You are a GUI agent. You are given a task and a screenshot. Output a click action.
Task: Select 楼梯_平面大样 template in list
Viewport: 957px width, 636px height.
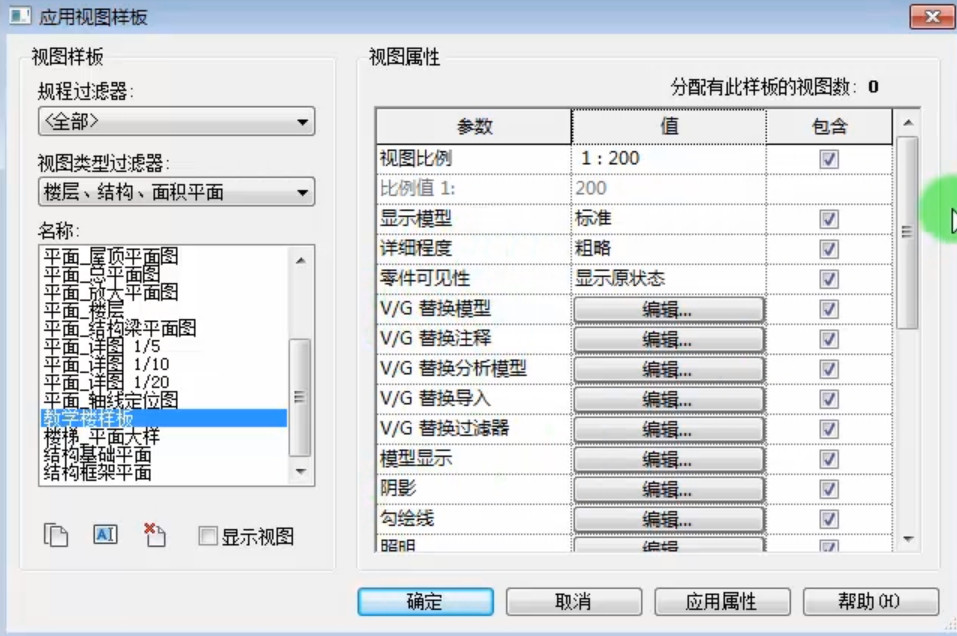click(x=101, y=436)
